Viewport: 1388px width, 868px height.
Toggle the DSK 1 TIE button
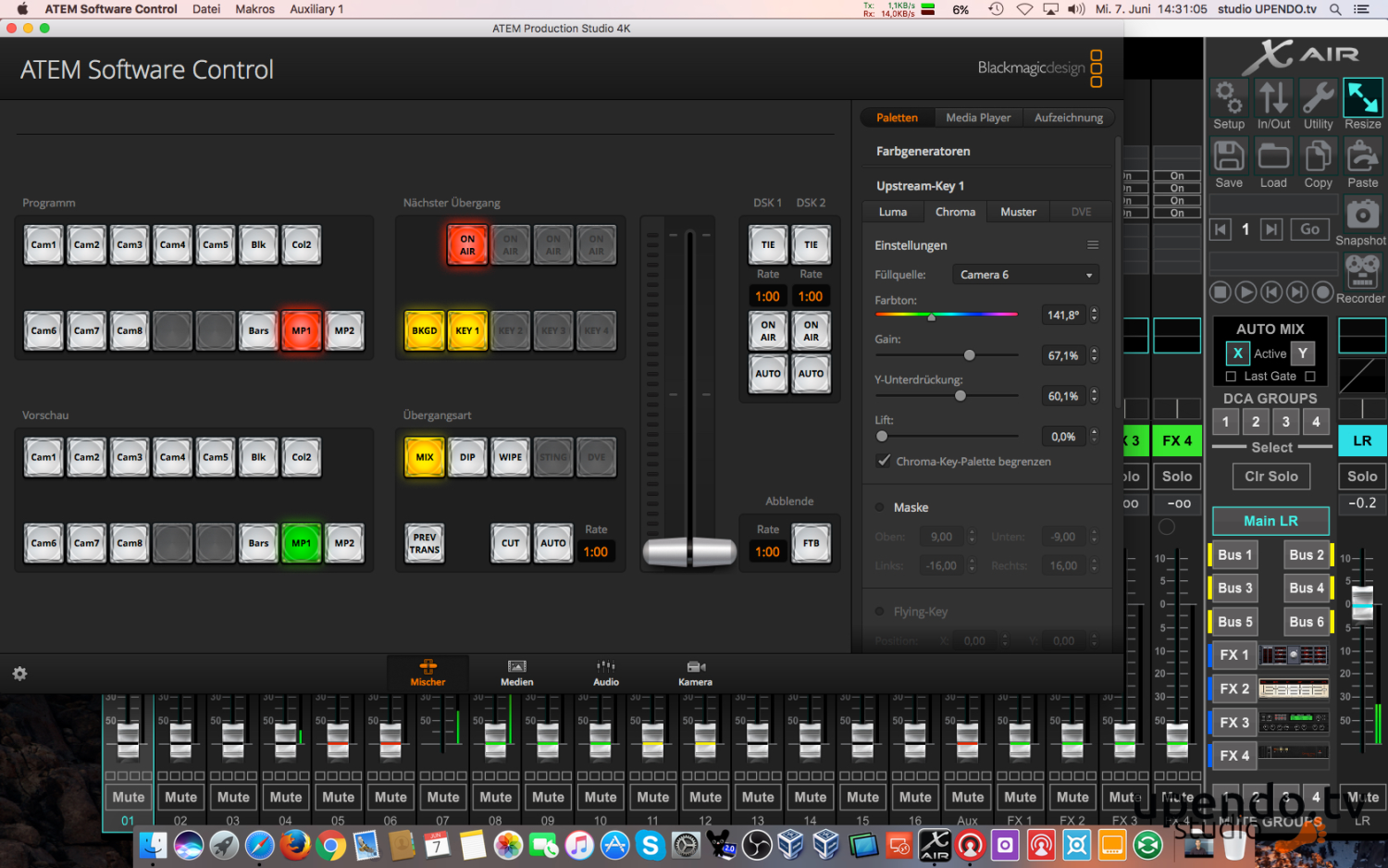[x=768, y=245]
